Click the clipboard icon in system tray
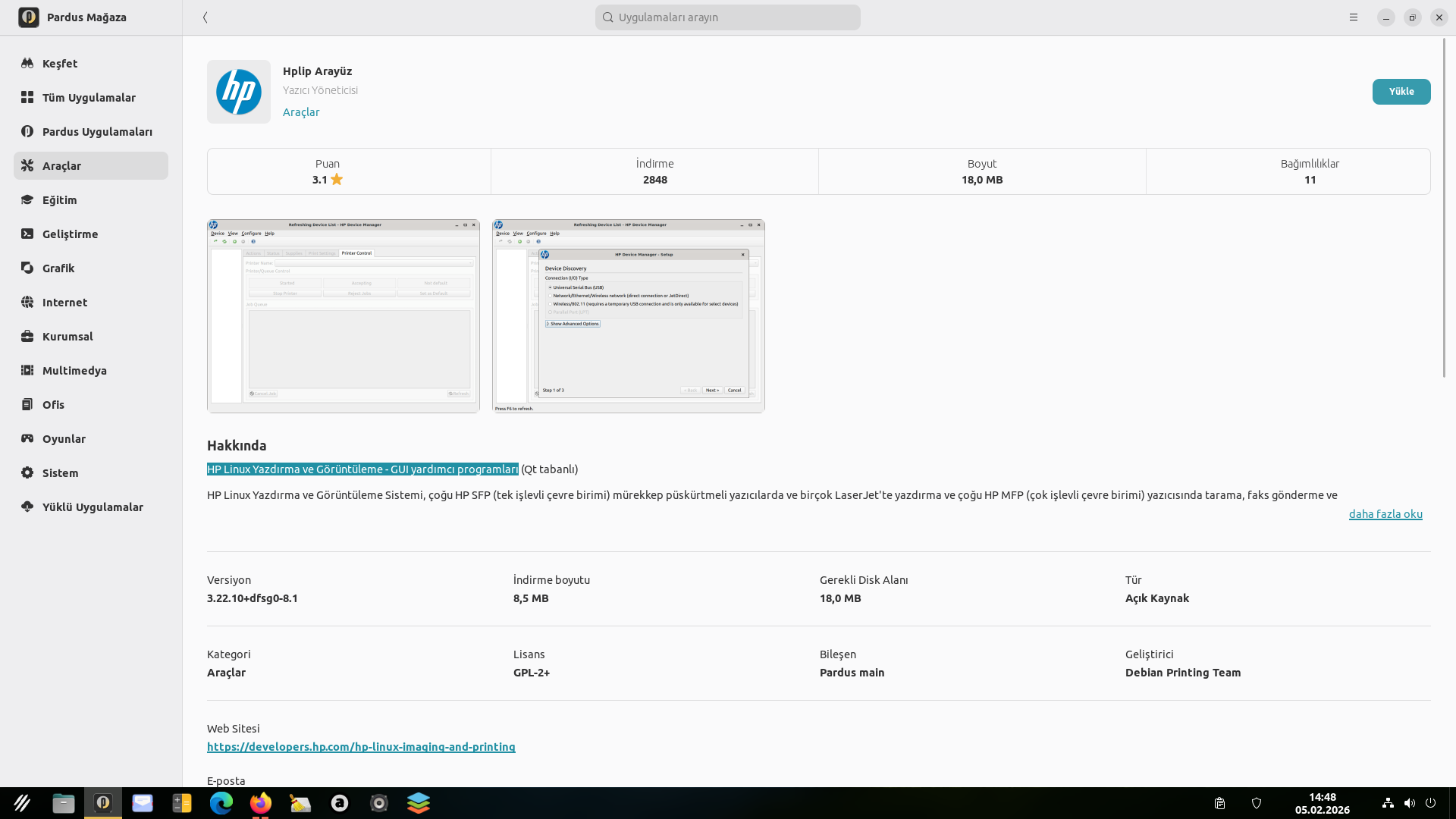The width and height of the screenshot is (1456, 819). click(x=1219, y=803)
